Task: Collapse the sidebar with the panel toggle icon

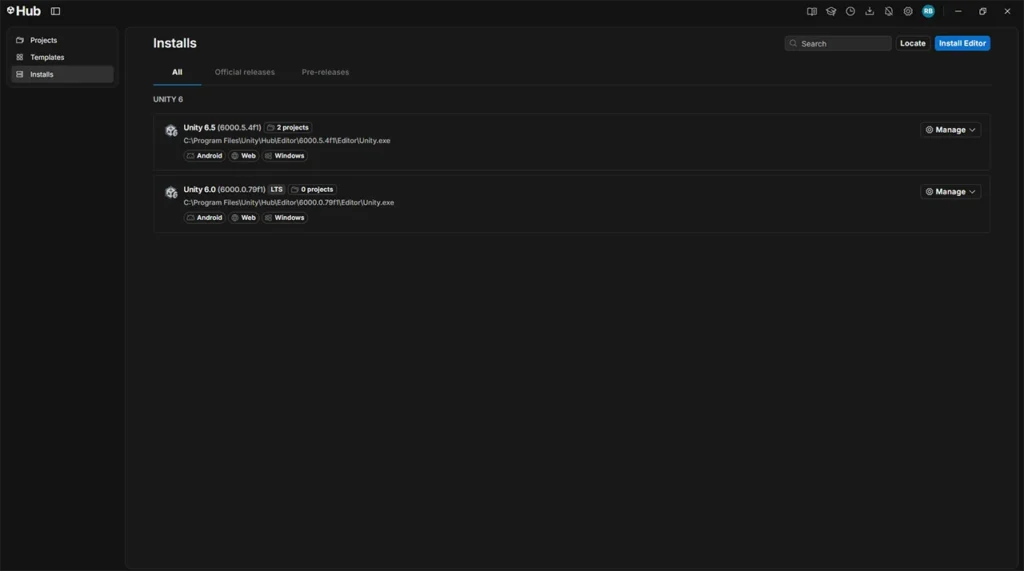Action: coord(56,11)
